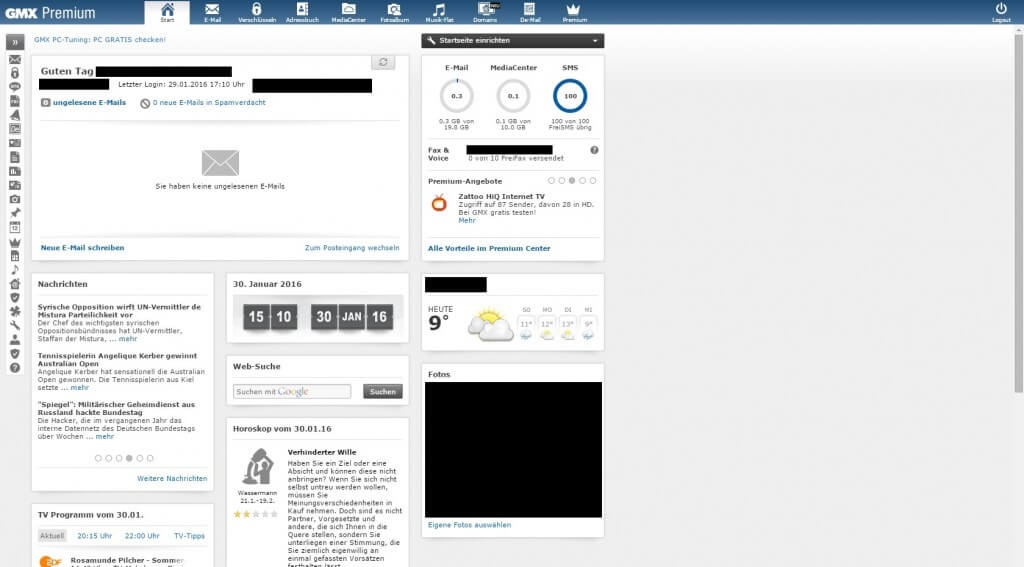Open the E-Mail tab in top navigation
This screenshot has width=1024, height=567.
[212, 12]
